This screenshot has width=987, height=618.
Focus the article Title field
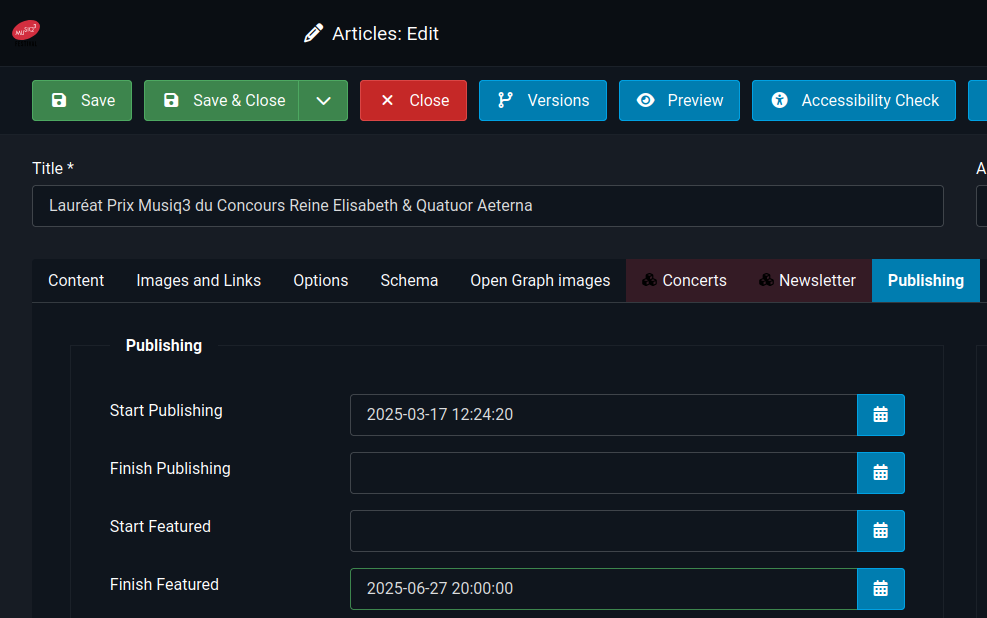pyautogui.click(x=488, y=206)
